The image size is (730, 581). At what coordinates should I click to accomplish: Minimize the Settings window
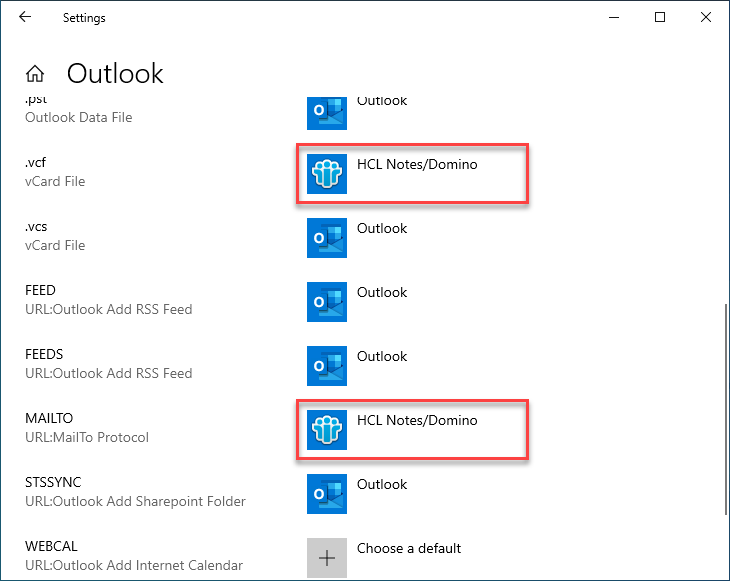click(614, 17)
